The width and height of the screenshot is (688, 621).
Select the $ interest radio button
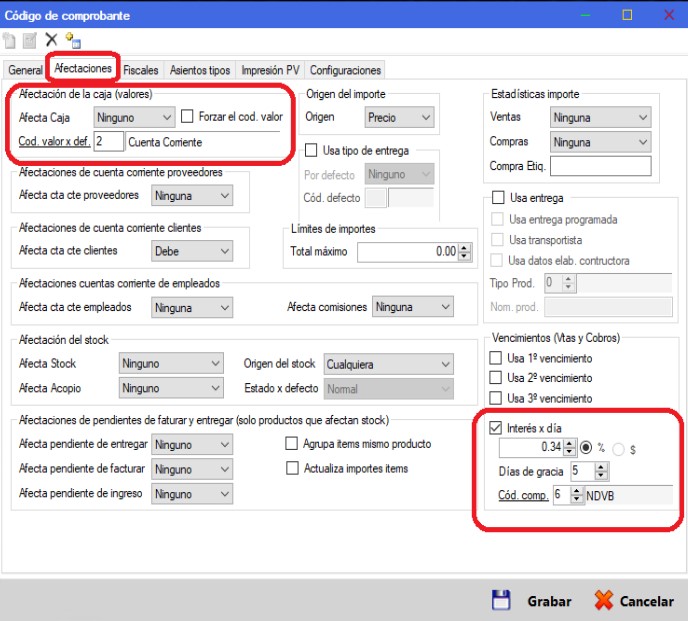click(x=618, y=449)
